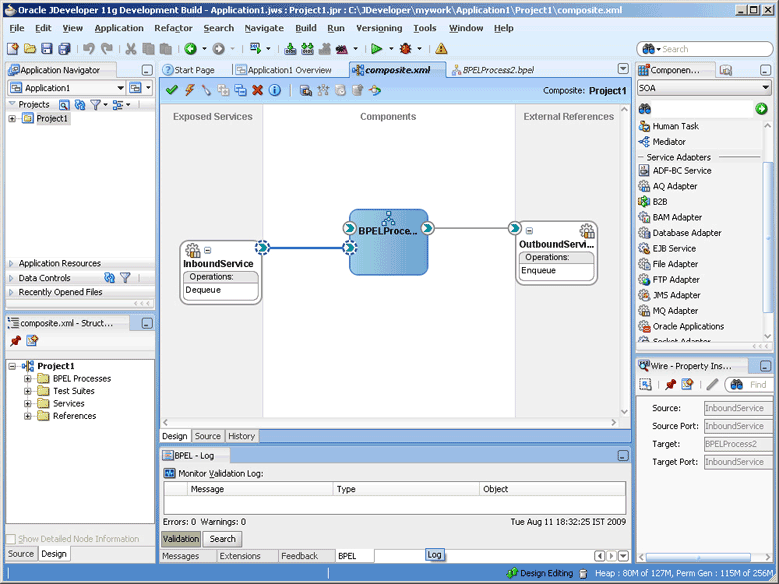Click the green go arrow in palette search

click(x=761, y=109)
